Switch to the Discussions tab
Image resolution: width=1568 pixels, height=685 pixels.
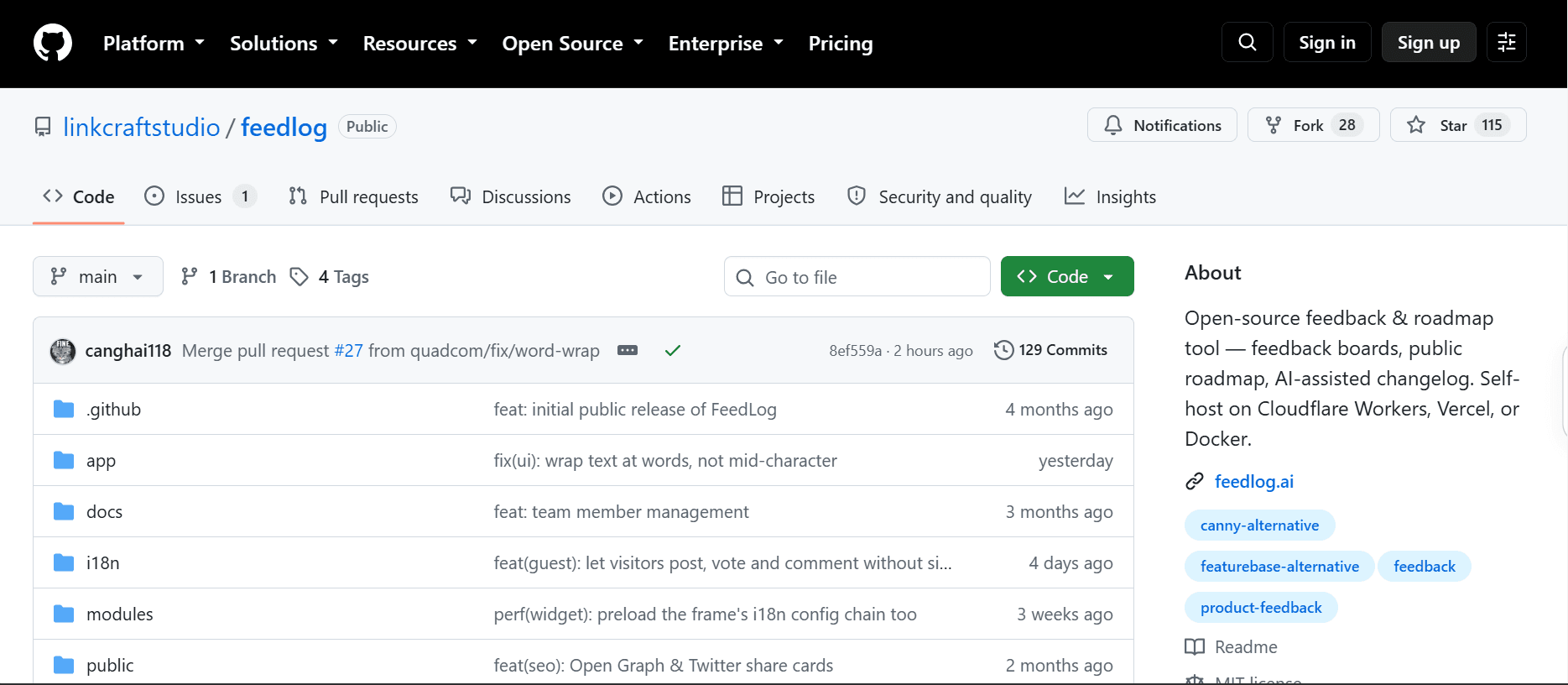[x=511, y=196]
